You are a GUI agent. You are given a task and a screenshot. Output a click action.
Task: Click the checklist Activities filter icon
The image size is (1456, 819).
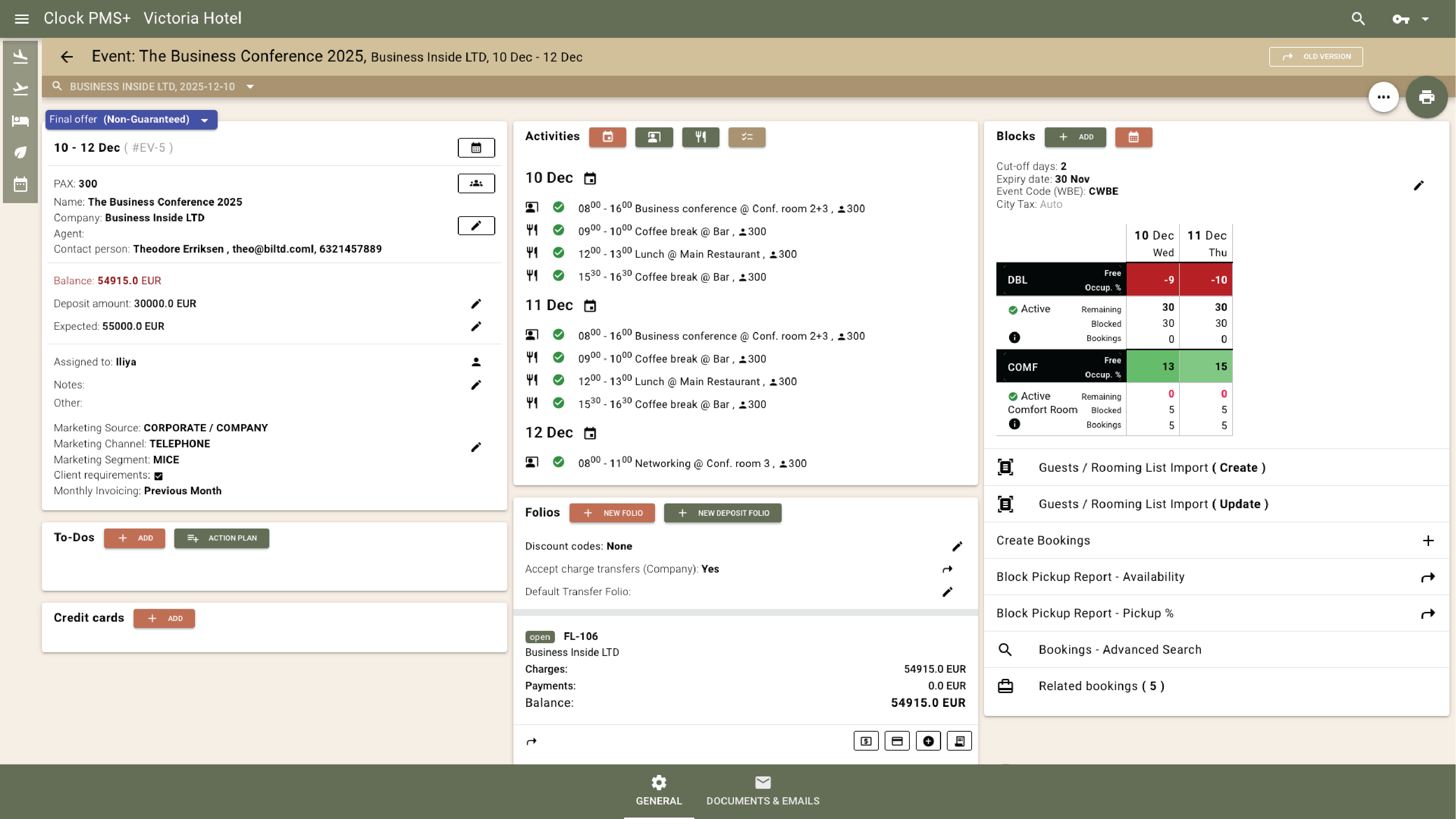tap(747, 137)
